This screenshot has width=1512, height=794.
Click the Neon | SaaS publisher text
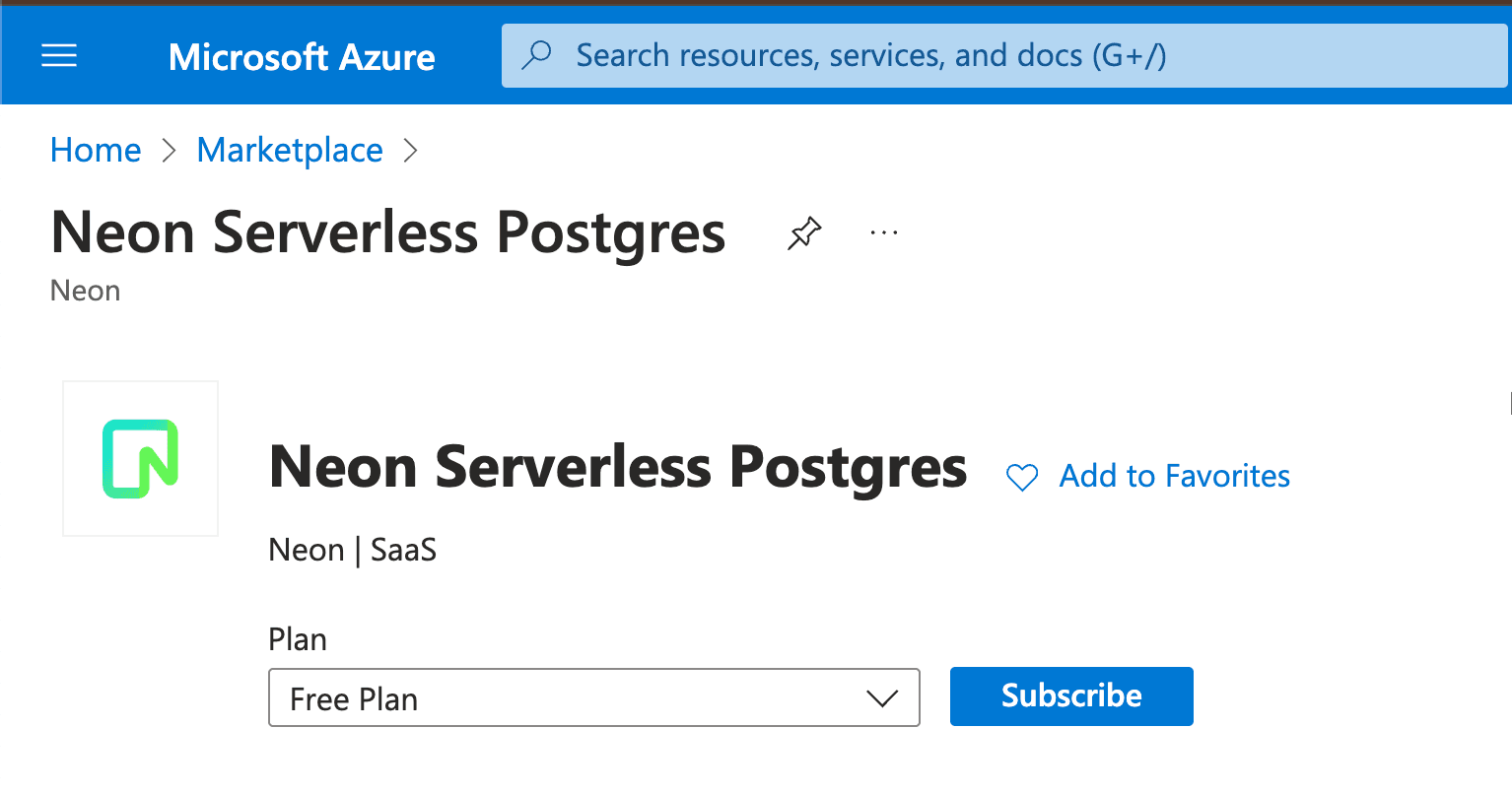point(352,550)
